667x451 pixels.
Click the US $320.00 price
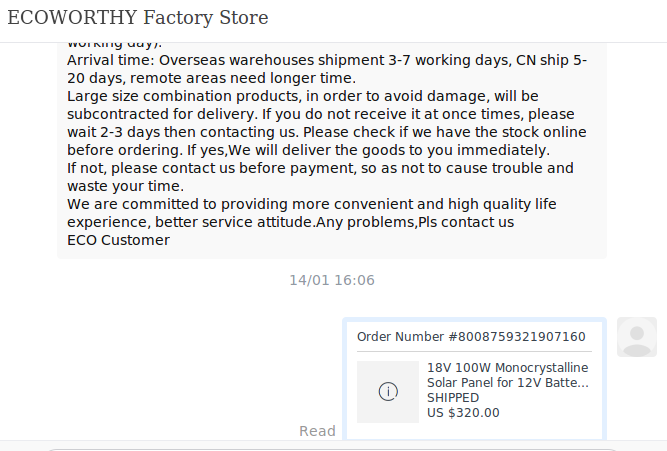(463, 413)
